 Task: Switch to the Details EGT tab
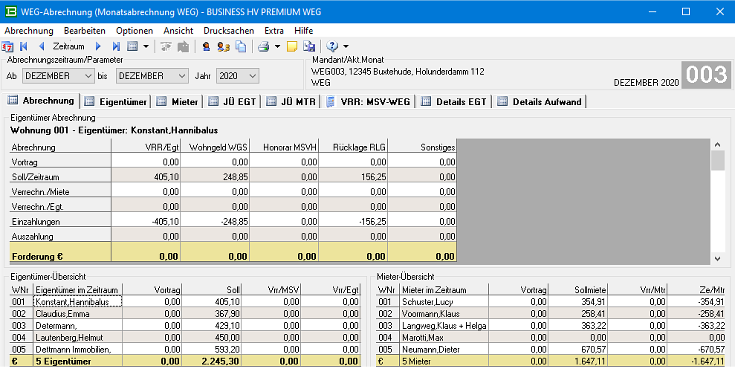coord(454,102)
